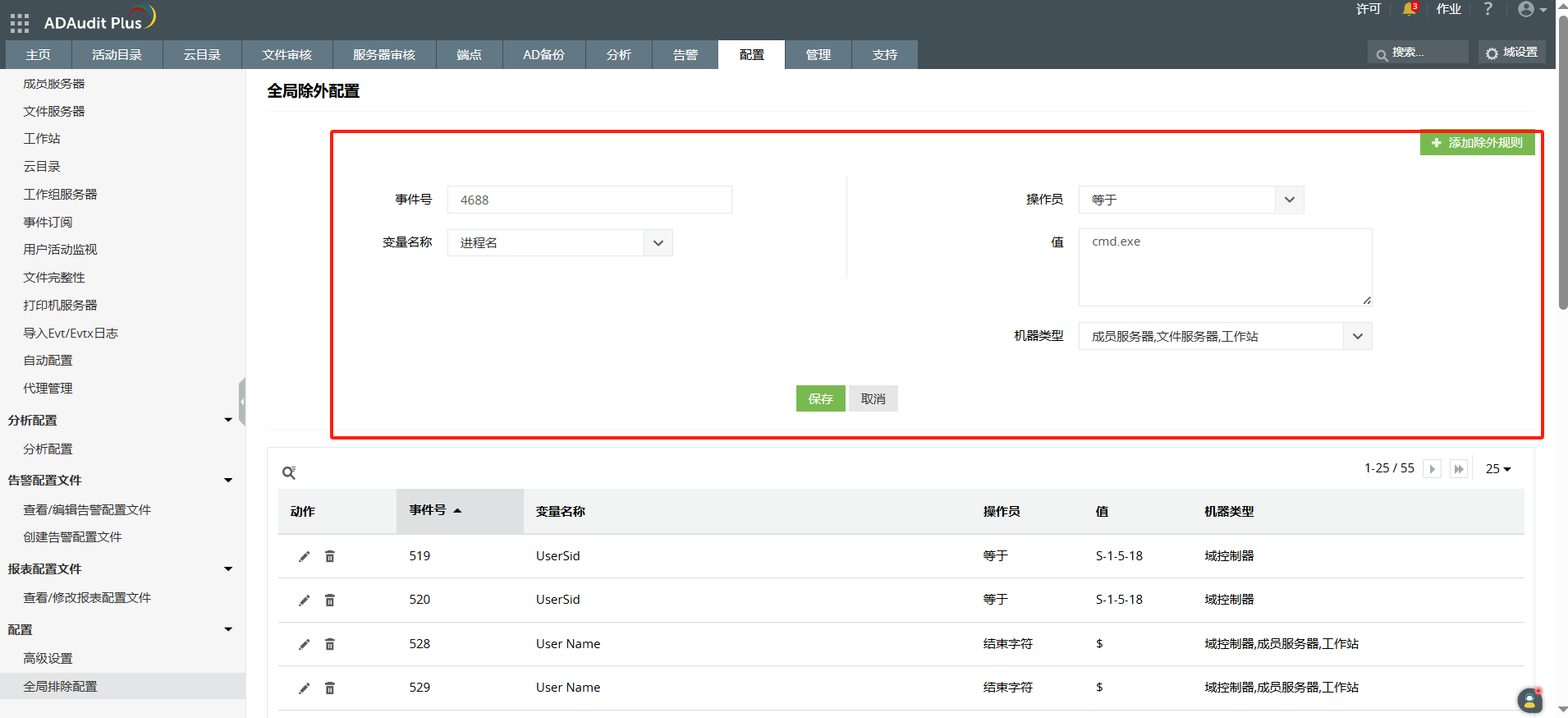
Task: Collapse the 配置 sidebar section
Action: click(228, 629)
